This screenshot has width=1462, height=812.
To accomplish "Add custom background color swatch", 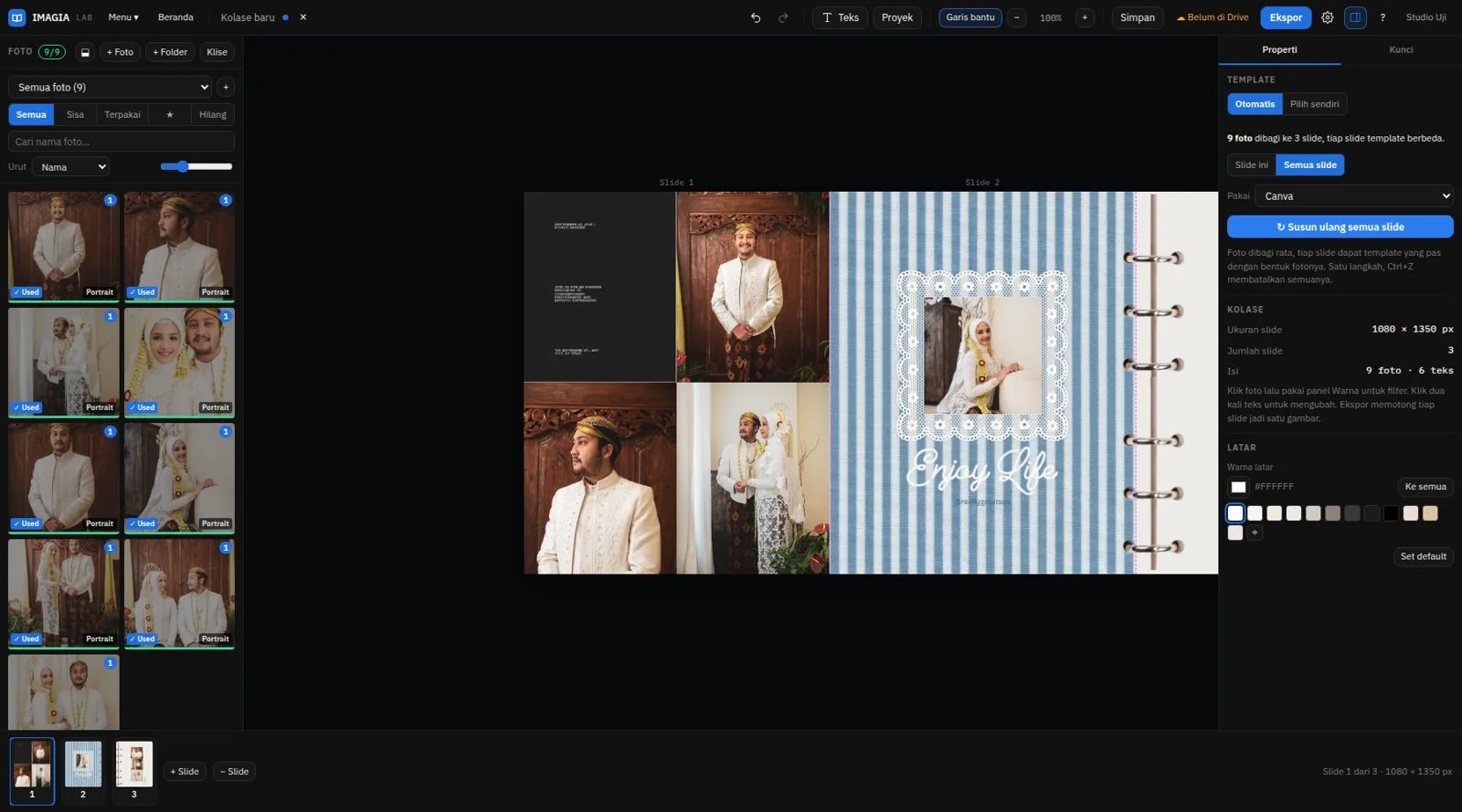I will 1255,533.
